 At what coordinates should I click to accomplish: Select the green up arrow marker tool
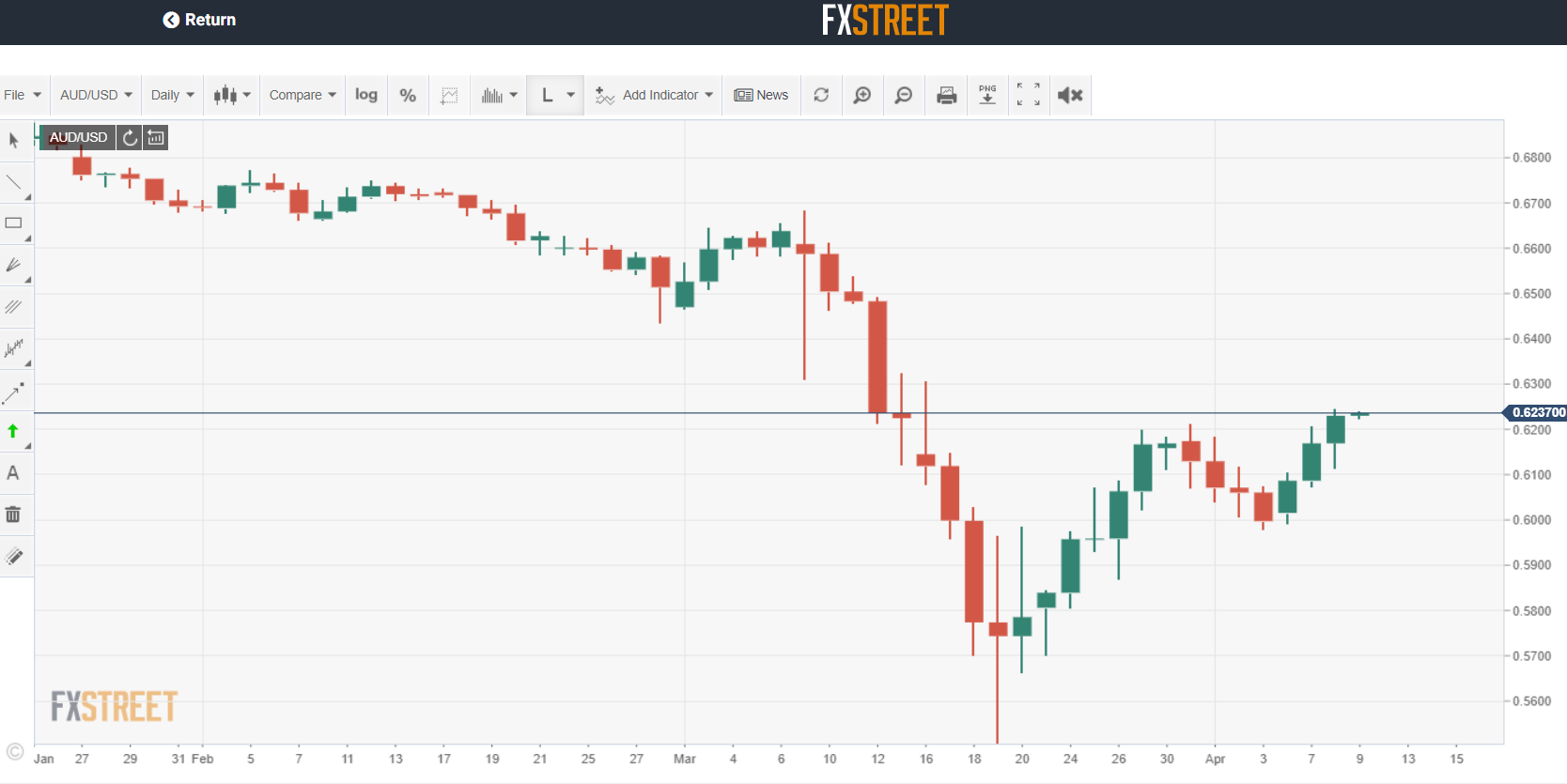click(13, 432)
